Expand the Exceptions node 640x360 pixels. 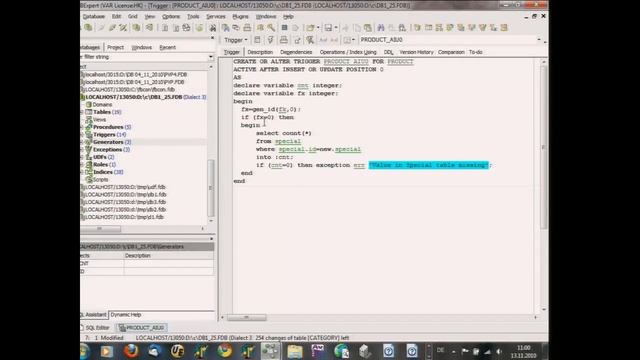point(82,149)
